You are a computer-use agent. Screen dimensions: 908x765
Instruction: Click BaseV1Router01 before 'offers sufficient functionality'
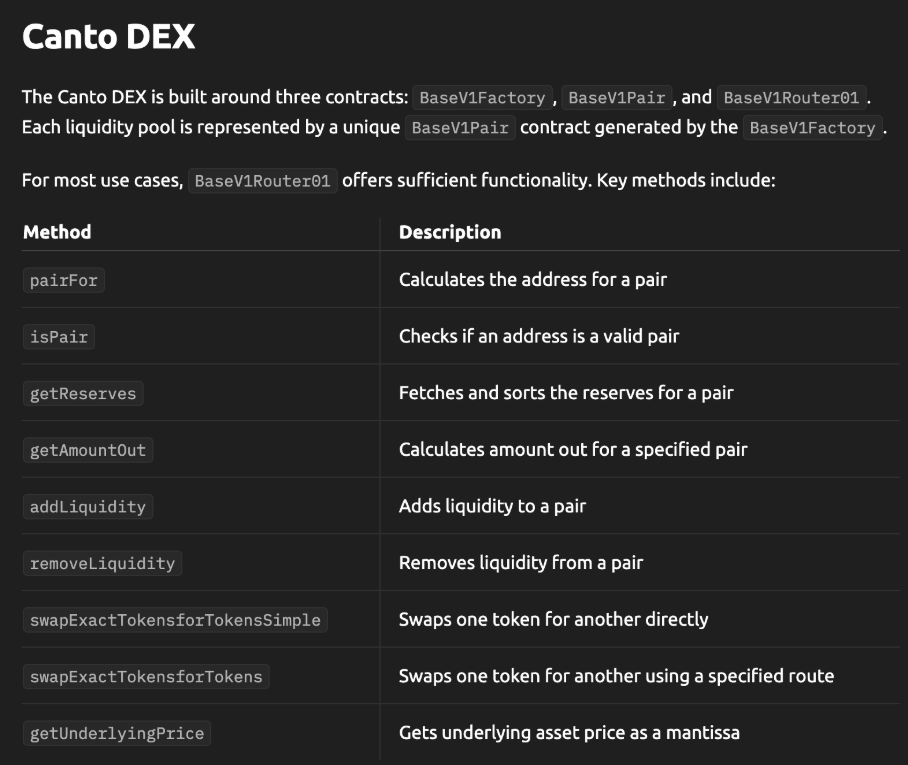pyautogui.click(x=263, y=182)
